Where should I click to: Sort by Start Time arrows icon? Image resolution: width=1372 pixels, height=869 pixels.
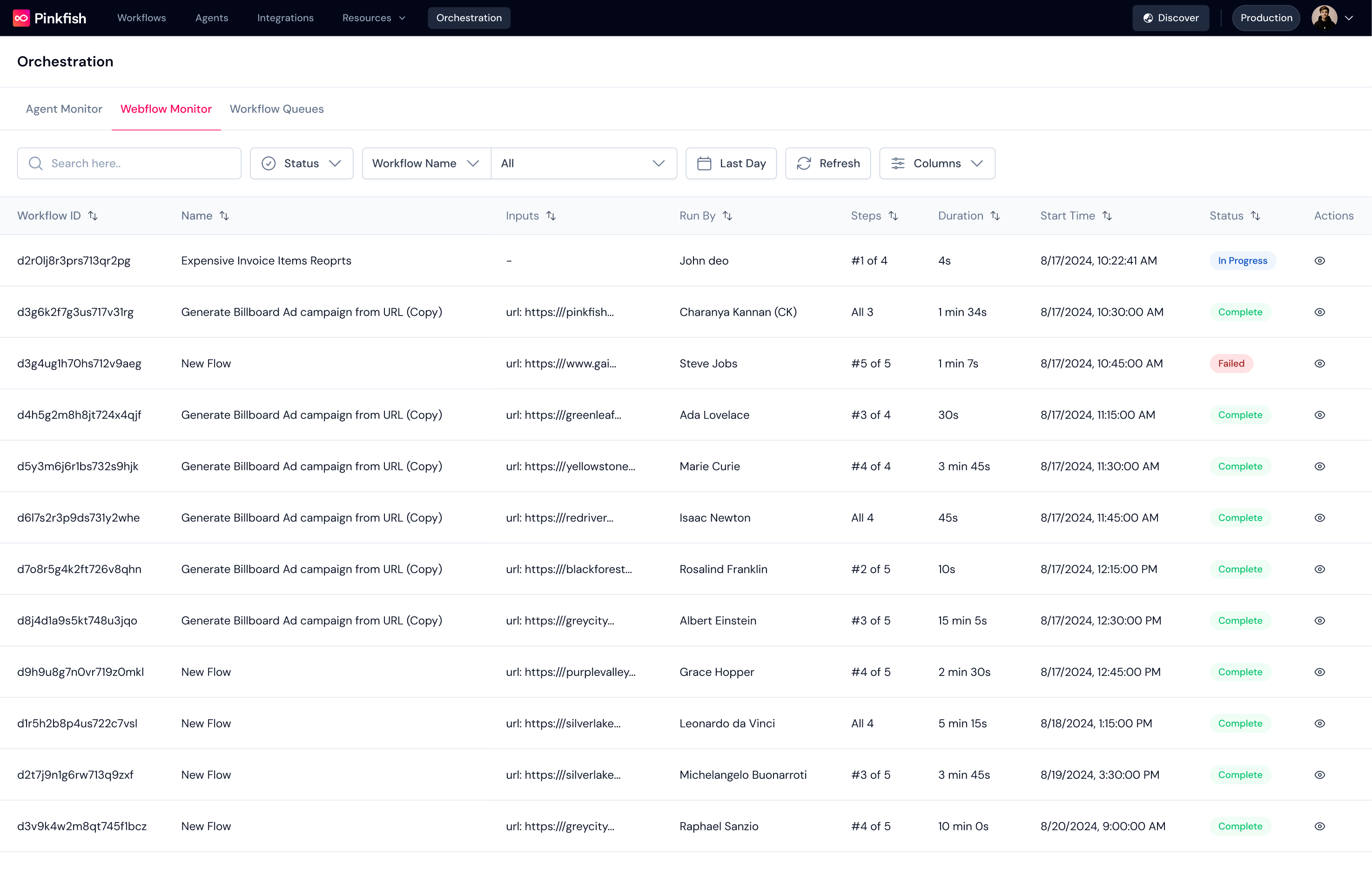(1106, 216)
